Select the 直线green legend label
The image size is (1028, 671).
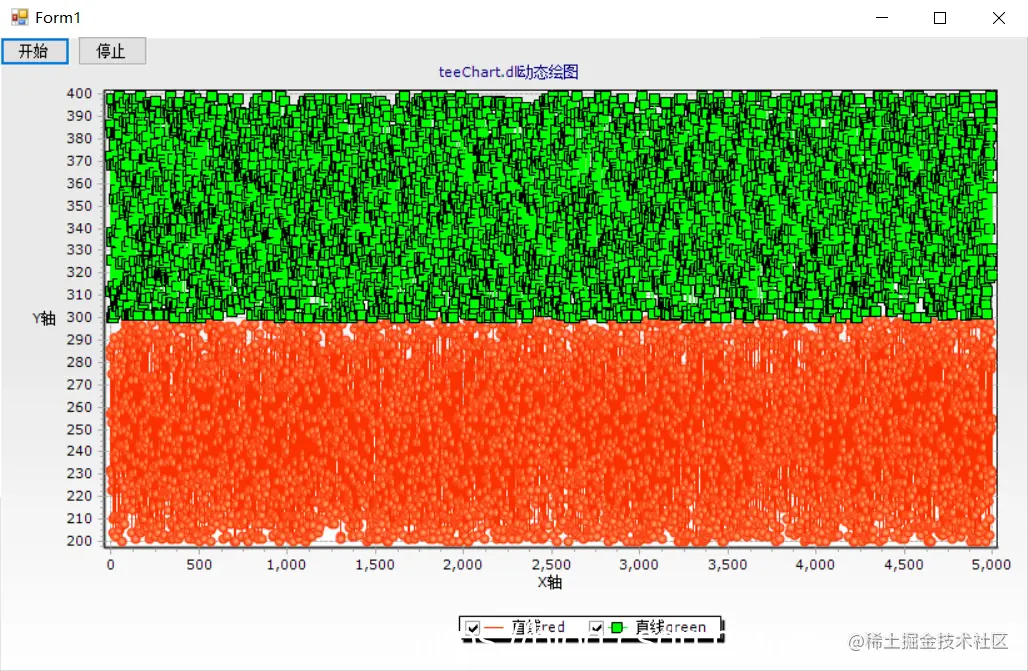670,627
